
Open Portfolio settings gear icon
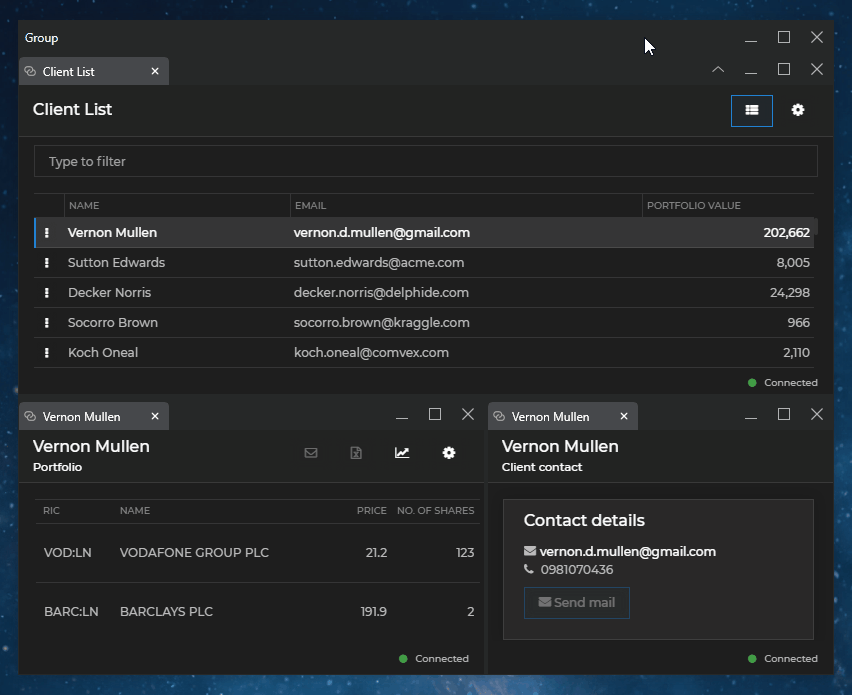pyautogui.click(x=449, y=453)
